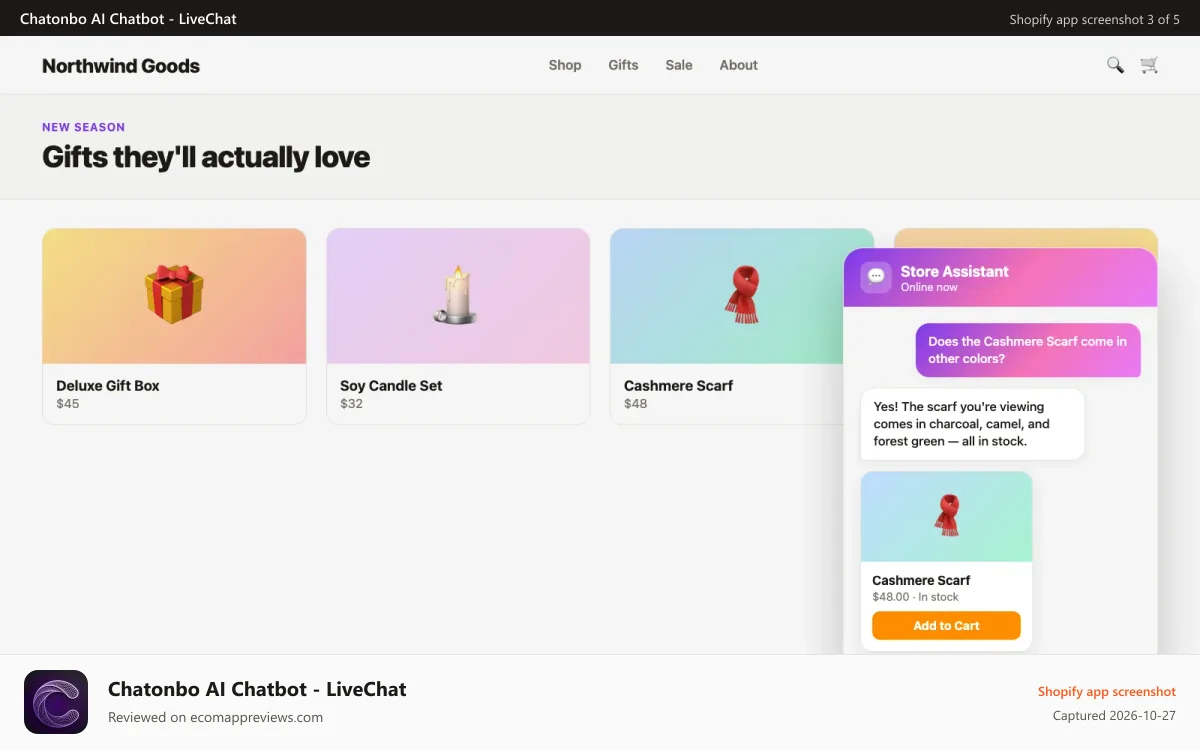Open the About navigation link

coord(739,65)
